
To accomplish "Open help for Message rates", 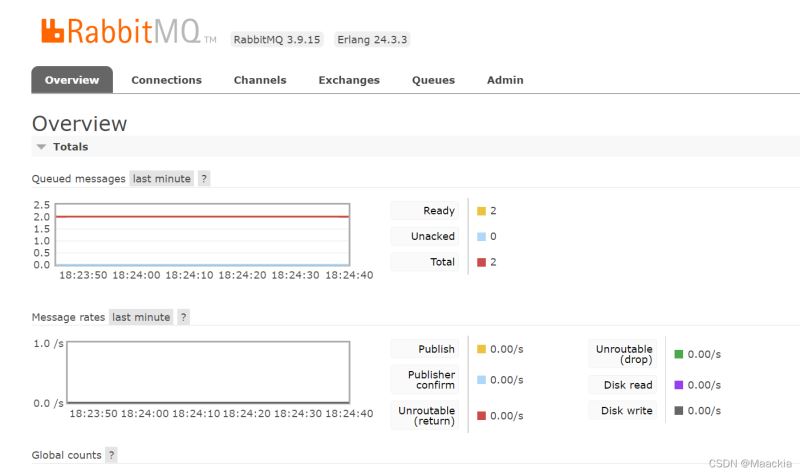I will (x=184, y=317).
